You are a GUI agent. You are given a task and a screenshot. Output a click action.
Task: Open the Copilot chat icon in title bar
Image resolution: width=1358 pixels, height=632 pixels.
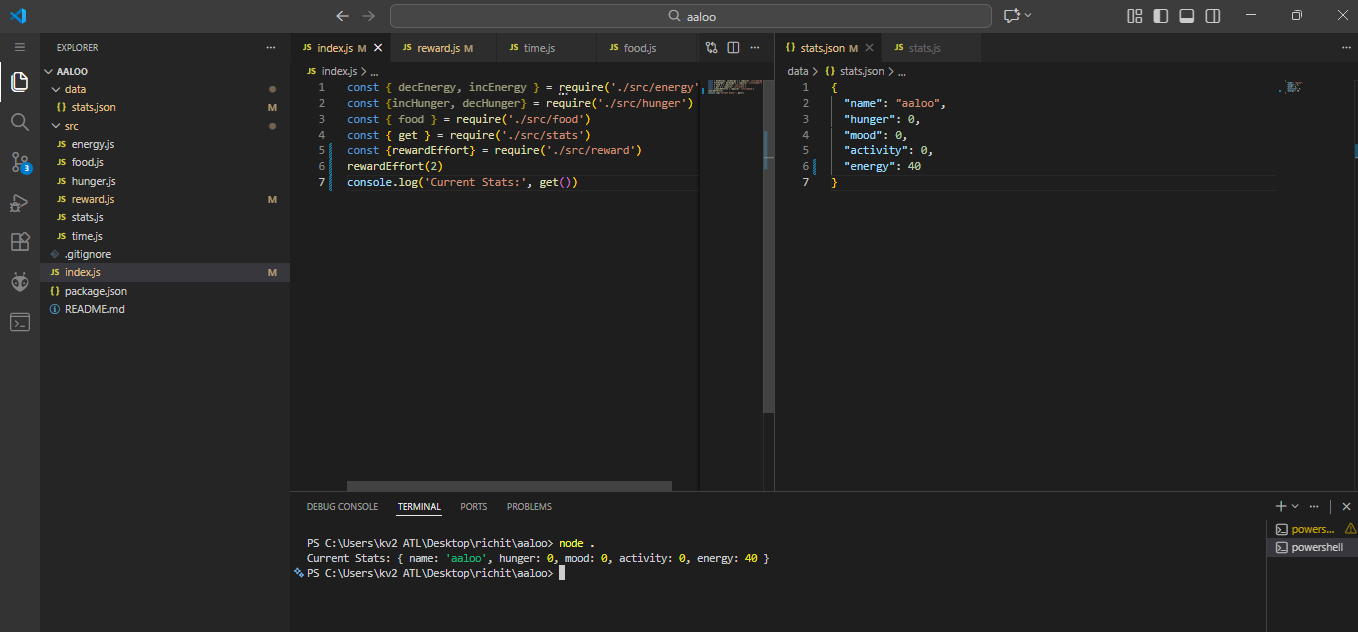tap(1011, 16)
